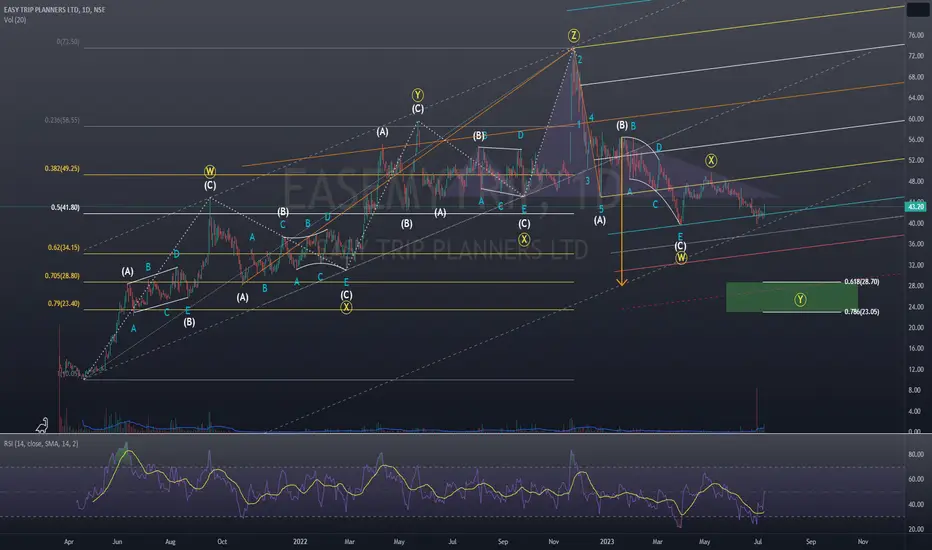932x550 pixels.
Task: Select the 0.62(34.15) Fibonacci level label
Action: click(x=64, y=247)
